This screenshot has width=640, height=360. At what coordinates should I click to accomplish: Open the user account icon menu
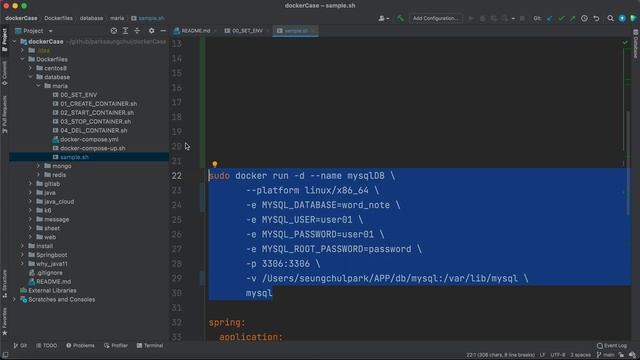click(383, 18)
